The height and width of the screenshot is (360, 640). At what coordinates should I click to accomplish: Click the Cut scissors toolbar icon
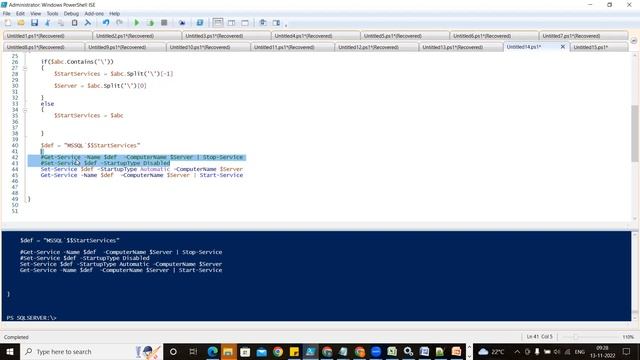[x=48, y=23]
